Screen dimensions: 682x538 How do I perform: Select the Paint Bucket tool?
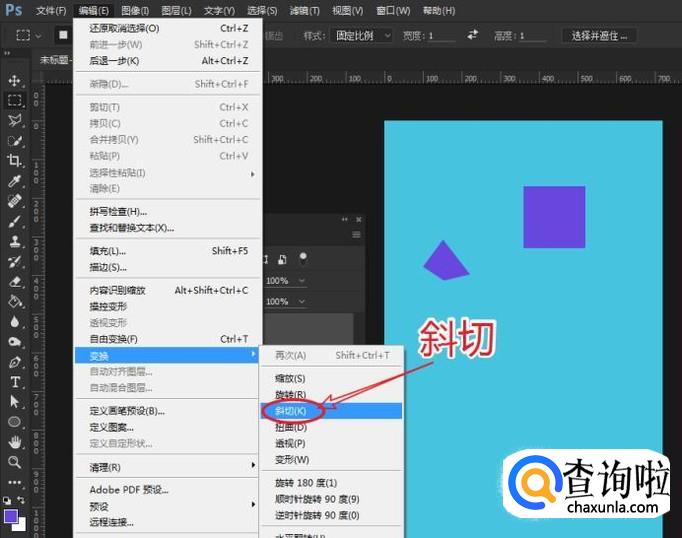(x=15, y=301)
